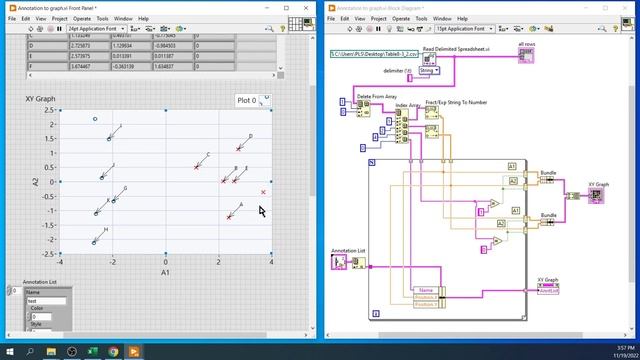
Task: Click XY Graph AnnotList property node
Action: 548,288
